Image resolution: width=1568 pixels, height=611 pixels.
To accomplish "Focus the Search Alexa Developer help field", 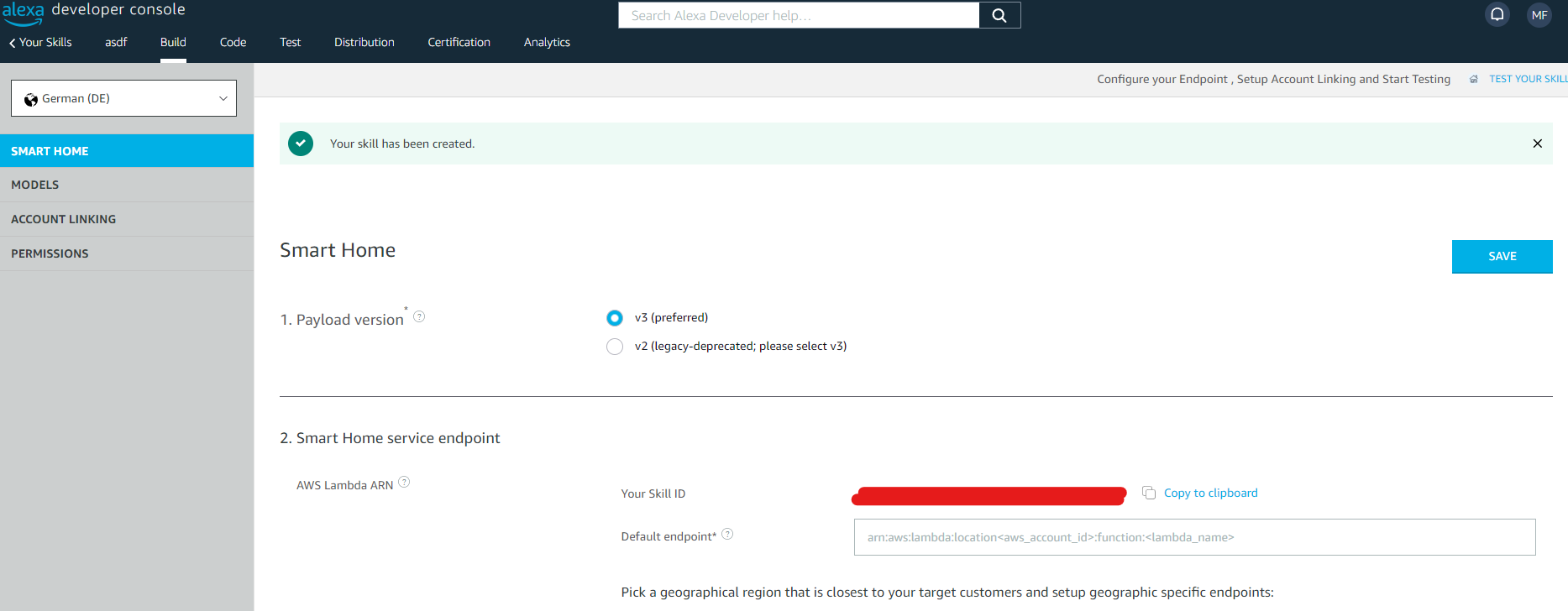I will coord(799,15).
